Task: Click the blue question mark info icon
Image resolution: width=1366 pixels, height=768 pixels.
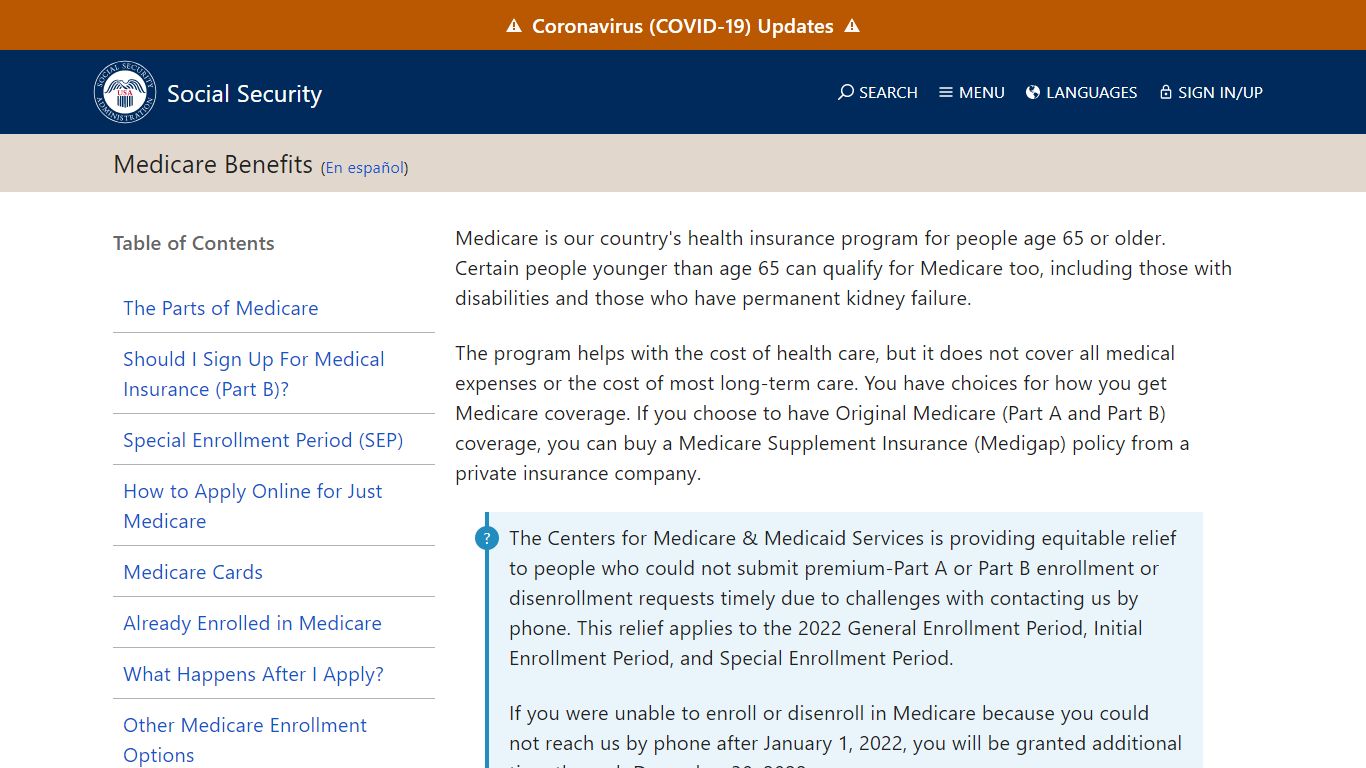Action: coord(486,539)
